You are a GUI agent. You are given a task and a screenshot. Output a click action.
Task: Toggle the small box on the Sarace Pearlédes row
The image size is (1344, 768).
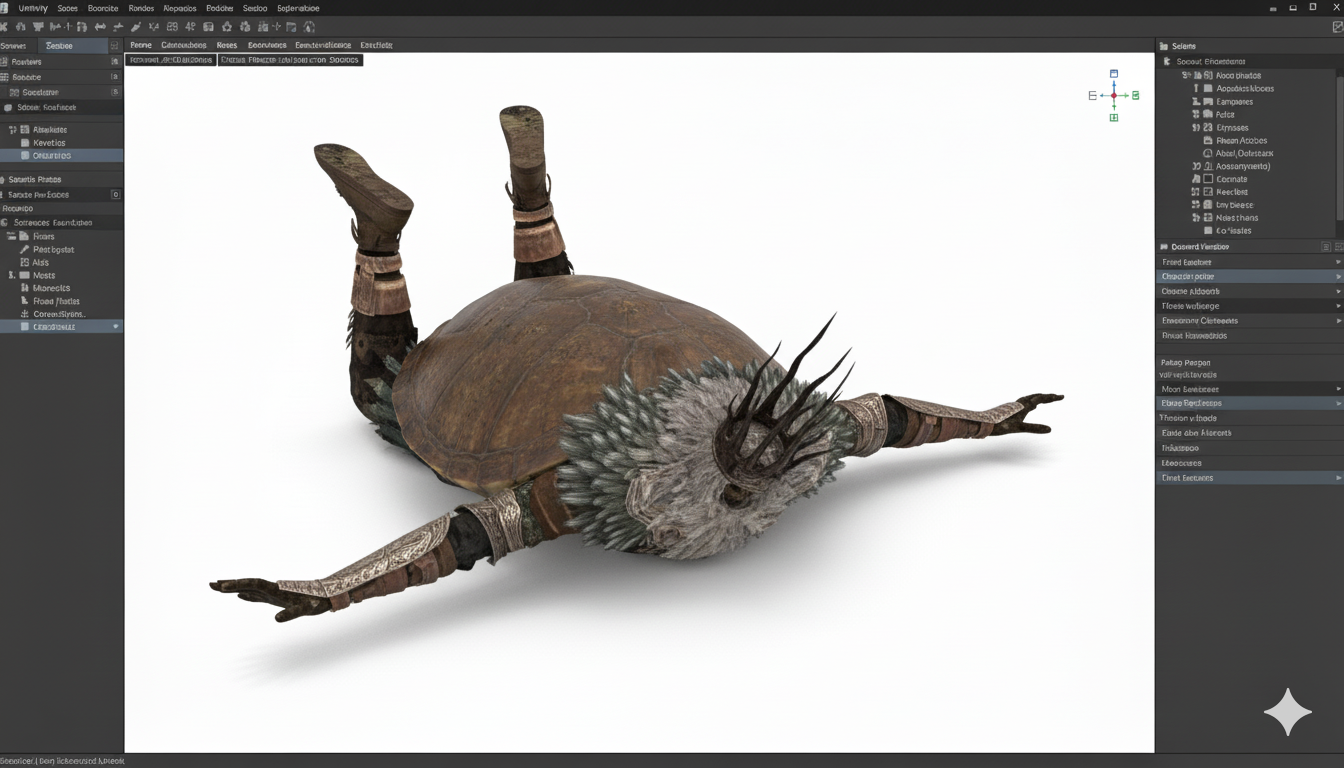coord(115,195)
